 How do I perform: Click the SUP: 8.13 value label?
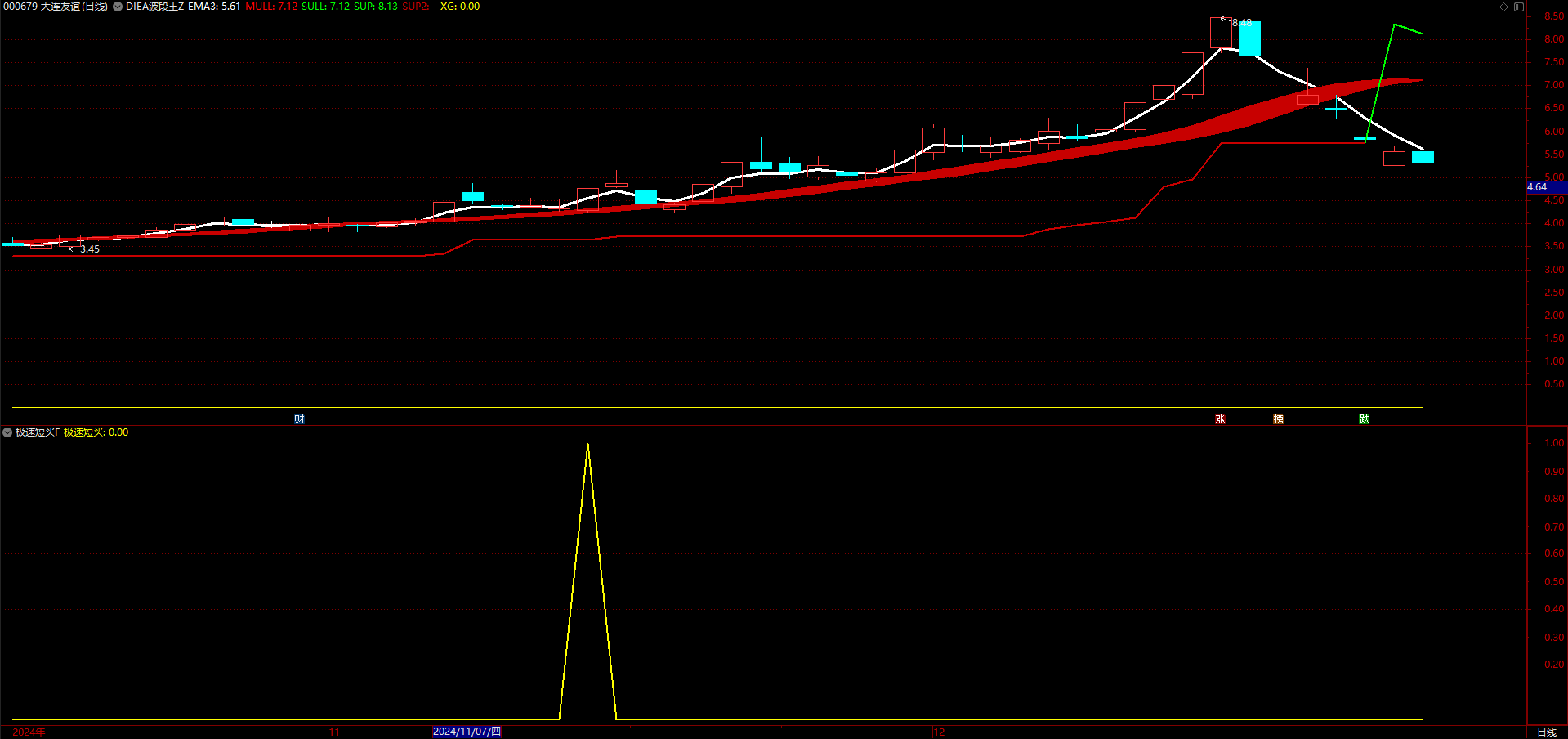point(376,7)
